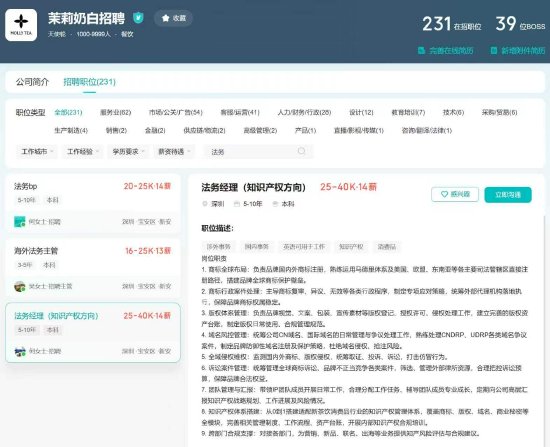This screenshot has height=447, width=550.
Task: Click the verified shield badge beside company name
Action: [138, 18]
